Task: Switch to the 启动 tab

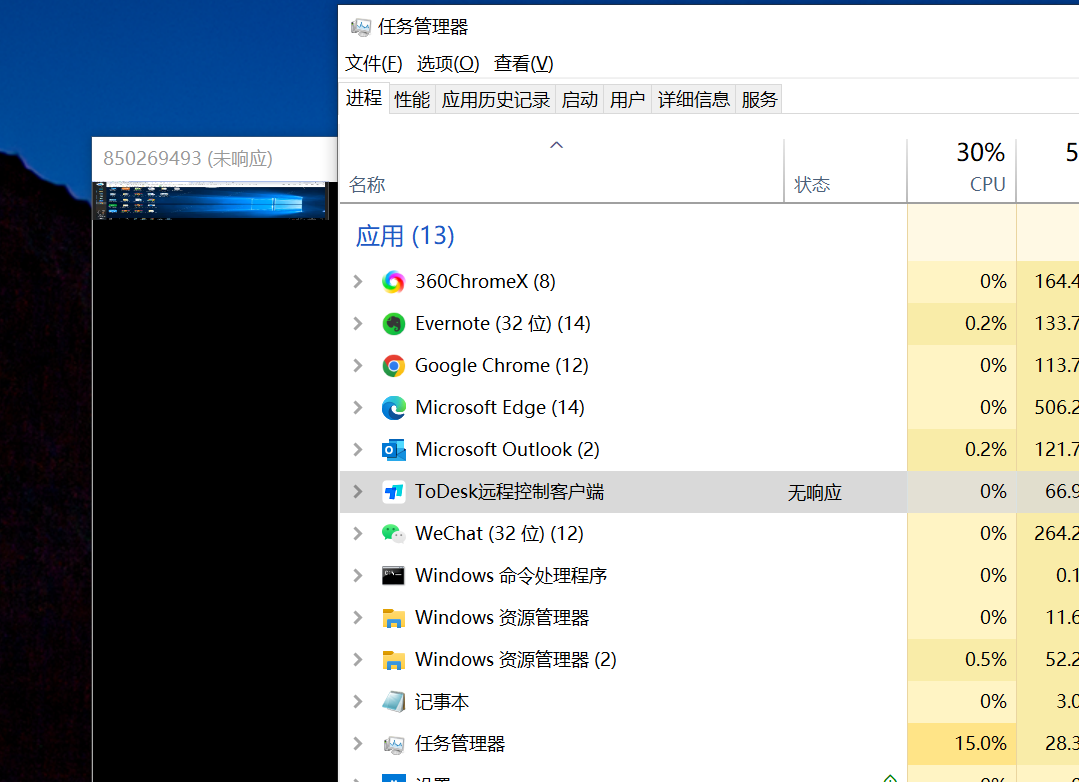Action: 580,100
